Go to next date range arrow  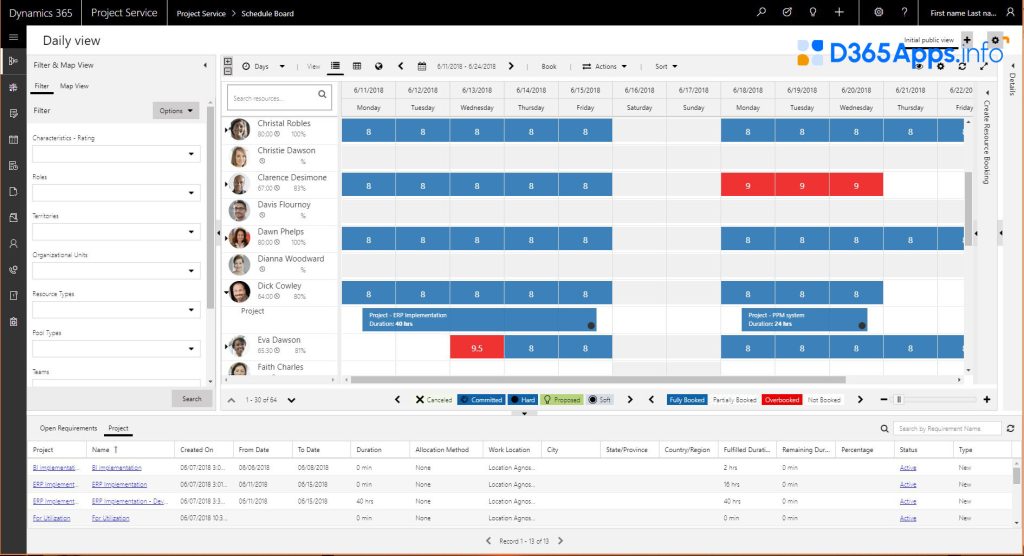(x=511, y=66)
